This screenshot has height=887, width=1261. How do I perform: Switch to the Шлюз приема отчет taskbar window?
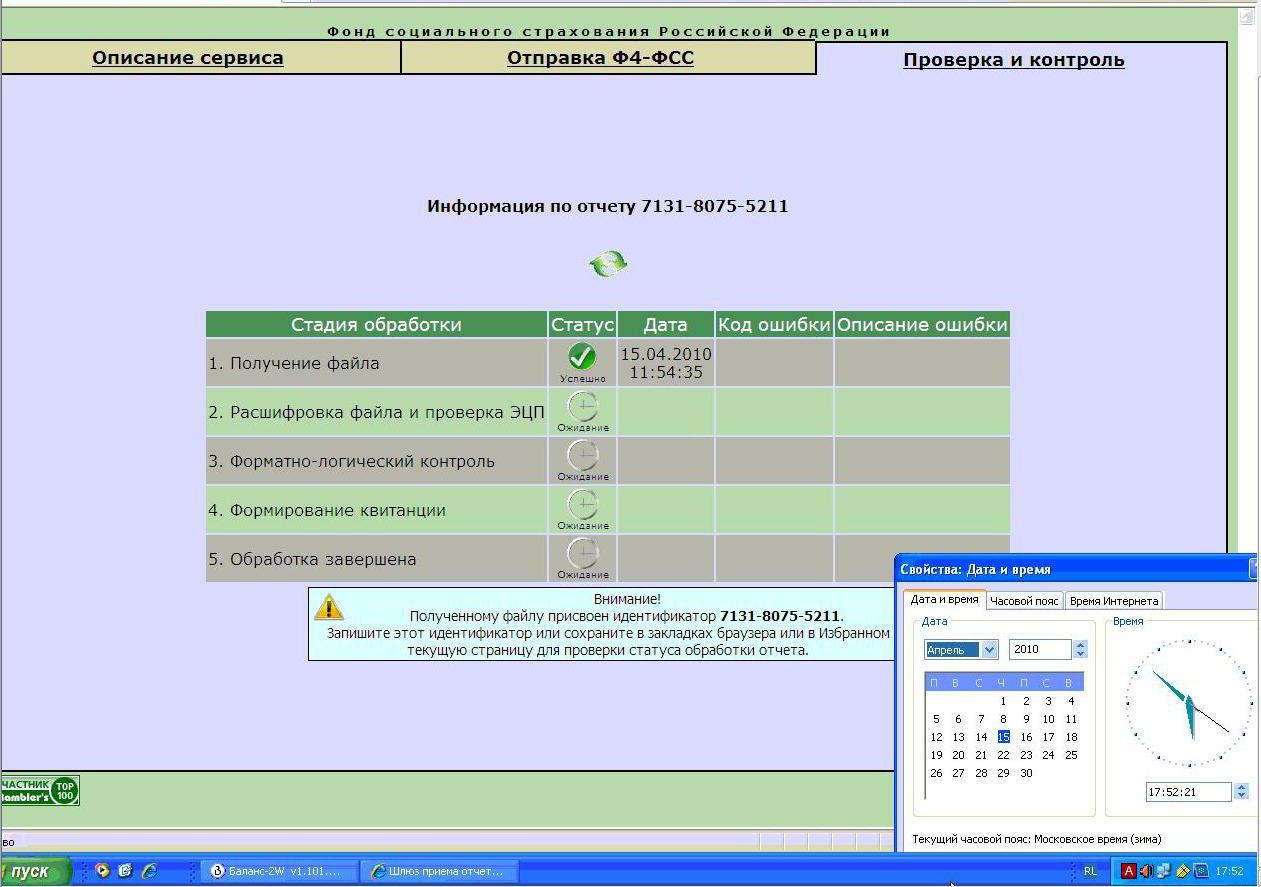[440, 871]
